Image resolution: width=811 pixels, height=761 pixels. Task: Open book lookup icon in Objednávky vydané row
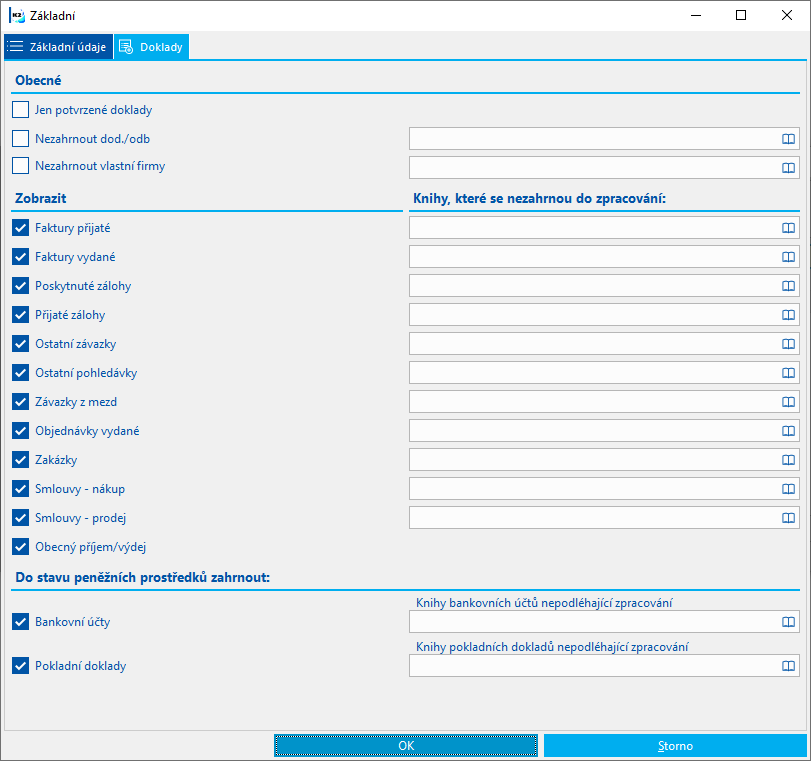[788, 430]
